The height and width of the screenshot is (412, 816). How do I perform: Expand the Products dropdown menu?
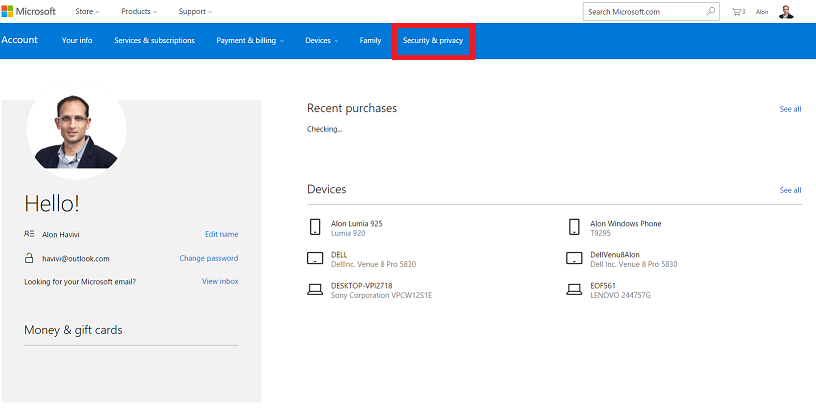[139, 11]
